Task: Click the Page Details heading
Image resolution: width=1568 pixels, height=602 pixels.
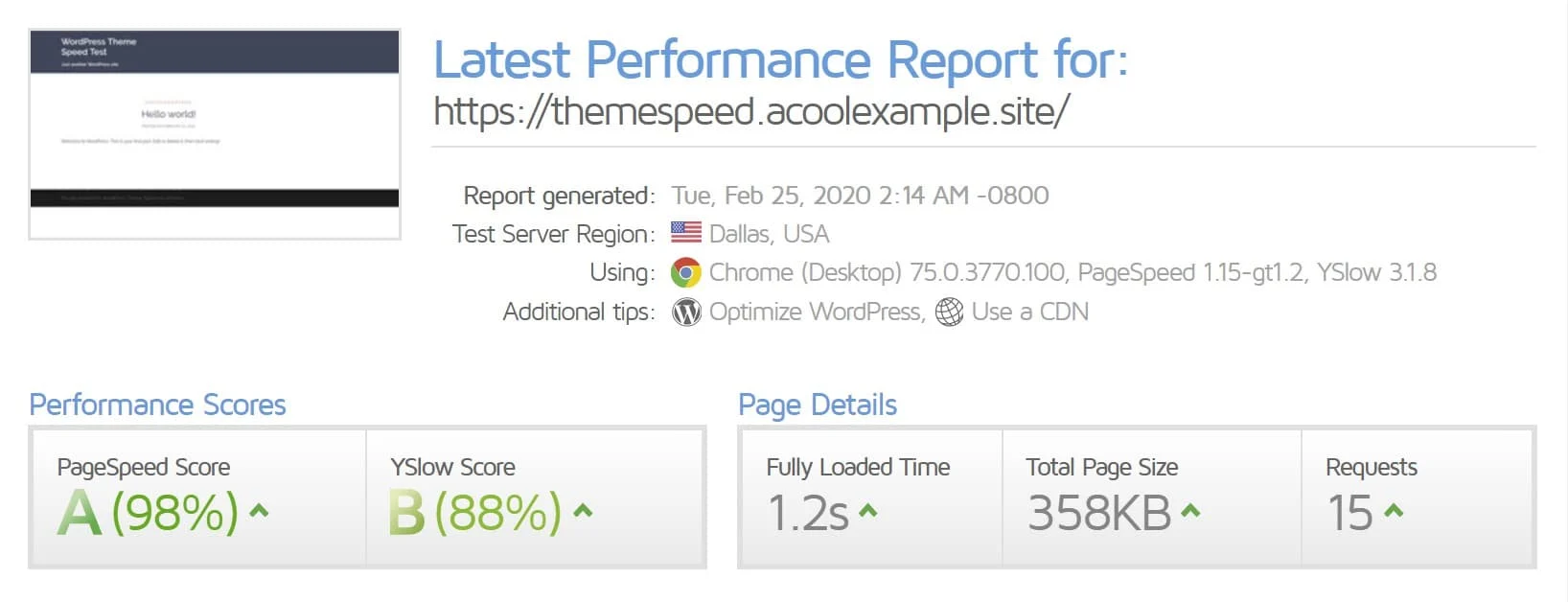Action: [x=818, y=405]
